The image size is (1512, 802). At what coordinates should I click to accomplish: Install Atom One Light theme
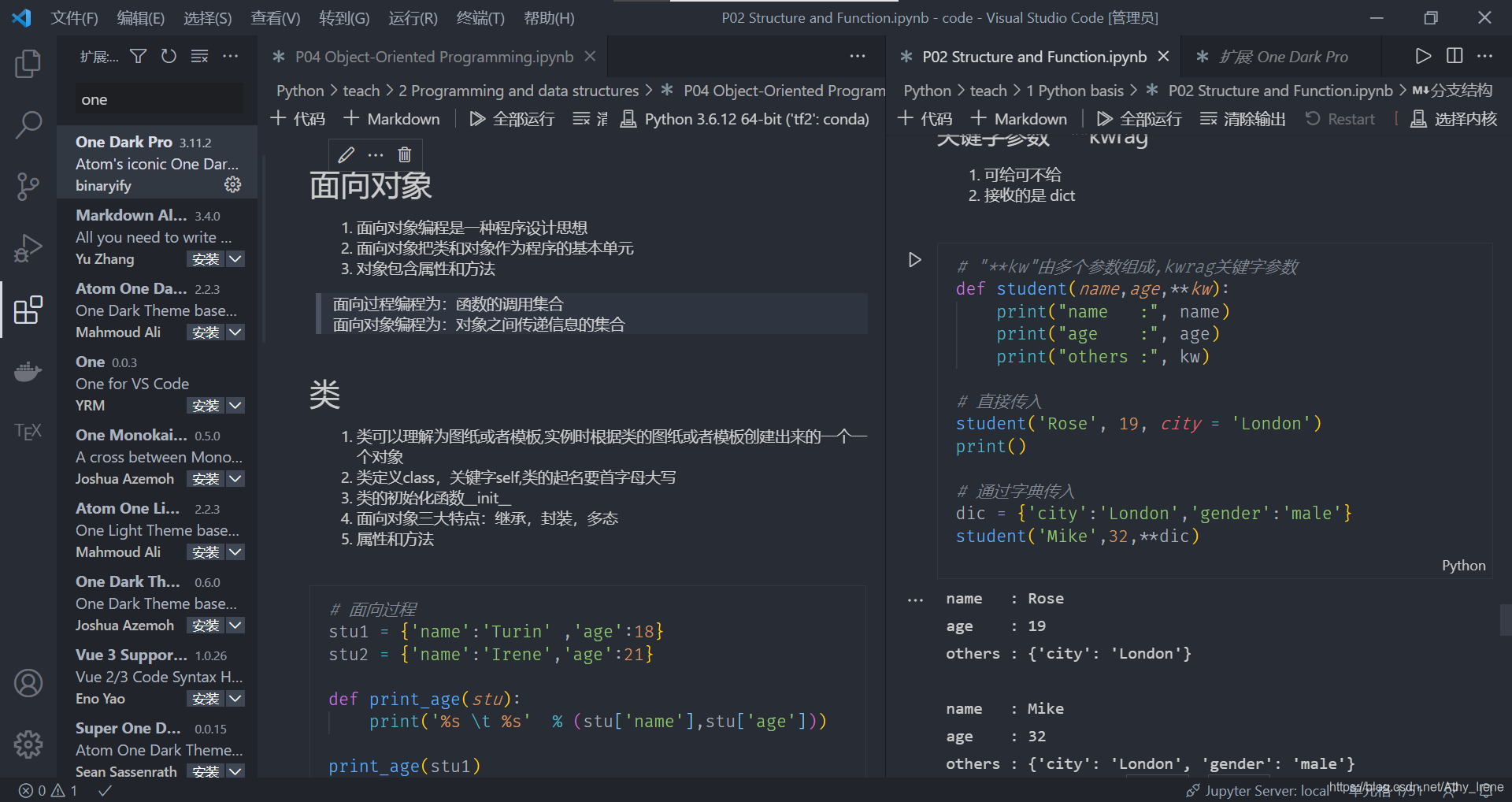tap(206, 551)
